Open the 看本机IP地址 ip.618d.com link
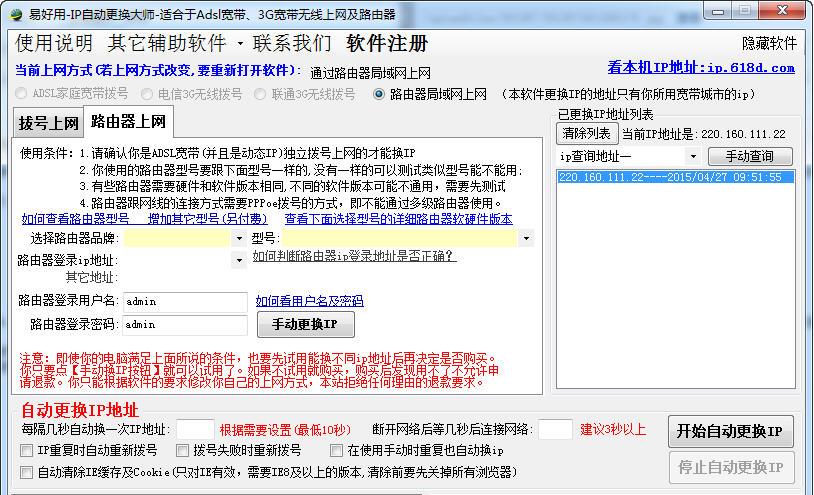Screen dimensions: 814x495 701,67
